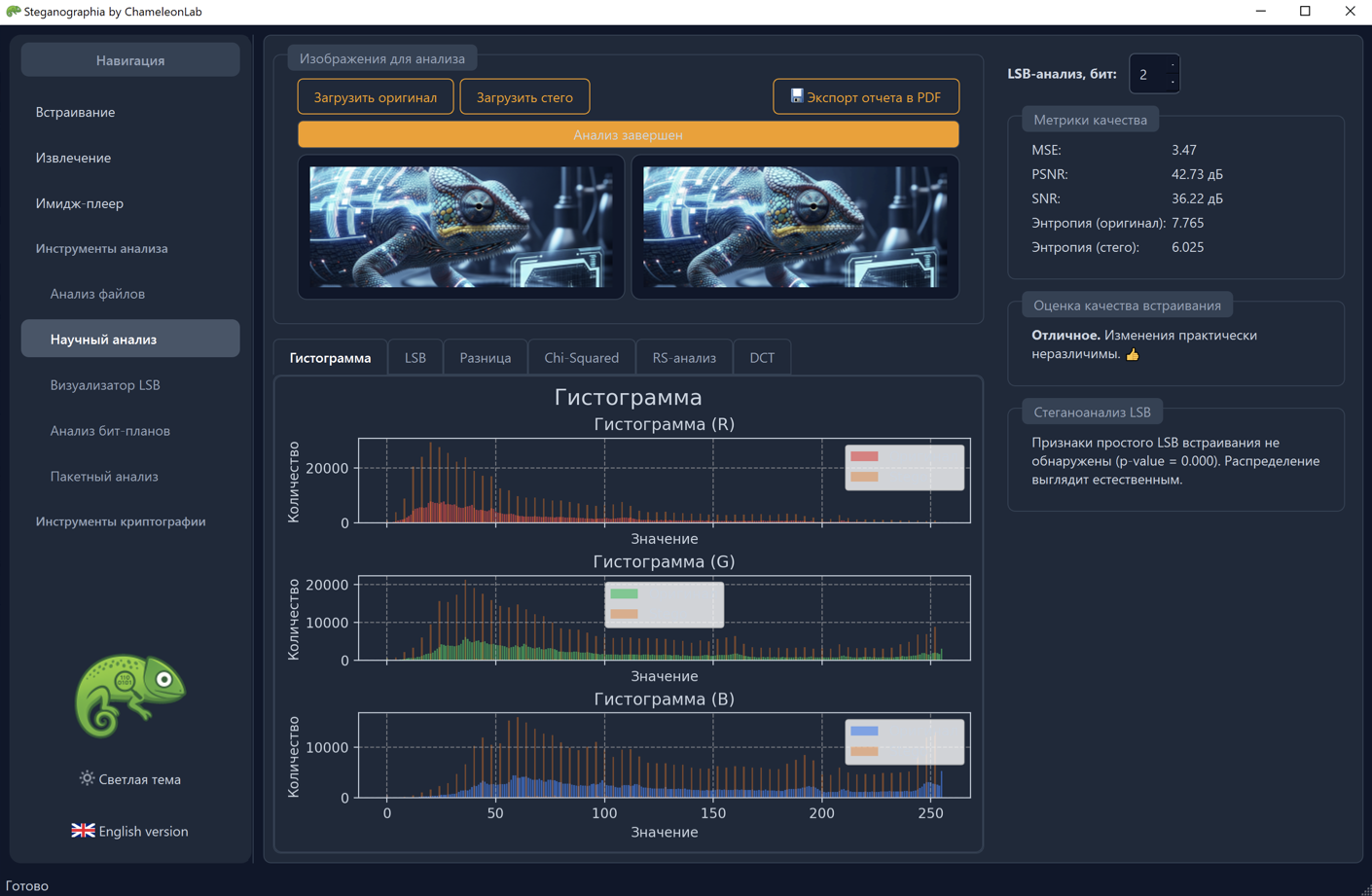Open the Инструменты анализа section
The width and height of the screenshot is (1372, 896).
[x=102, y=248]
